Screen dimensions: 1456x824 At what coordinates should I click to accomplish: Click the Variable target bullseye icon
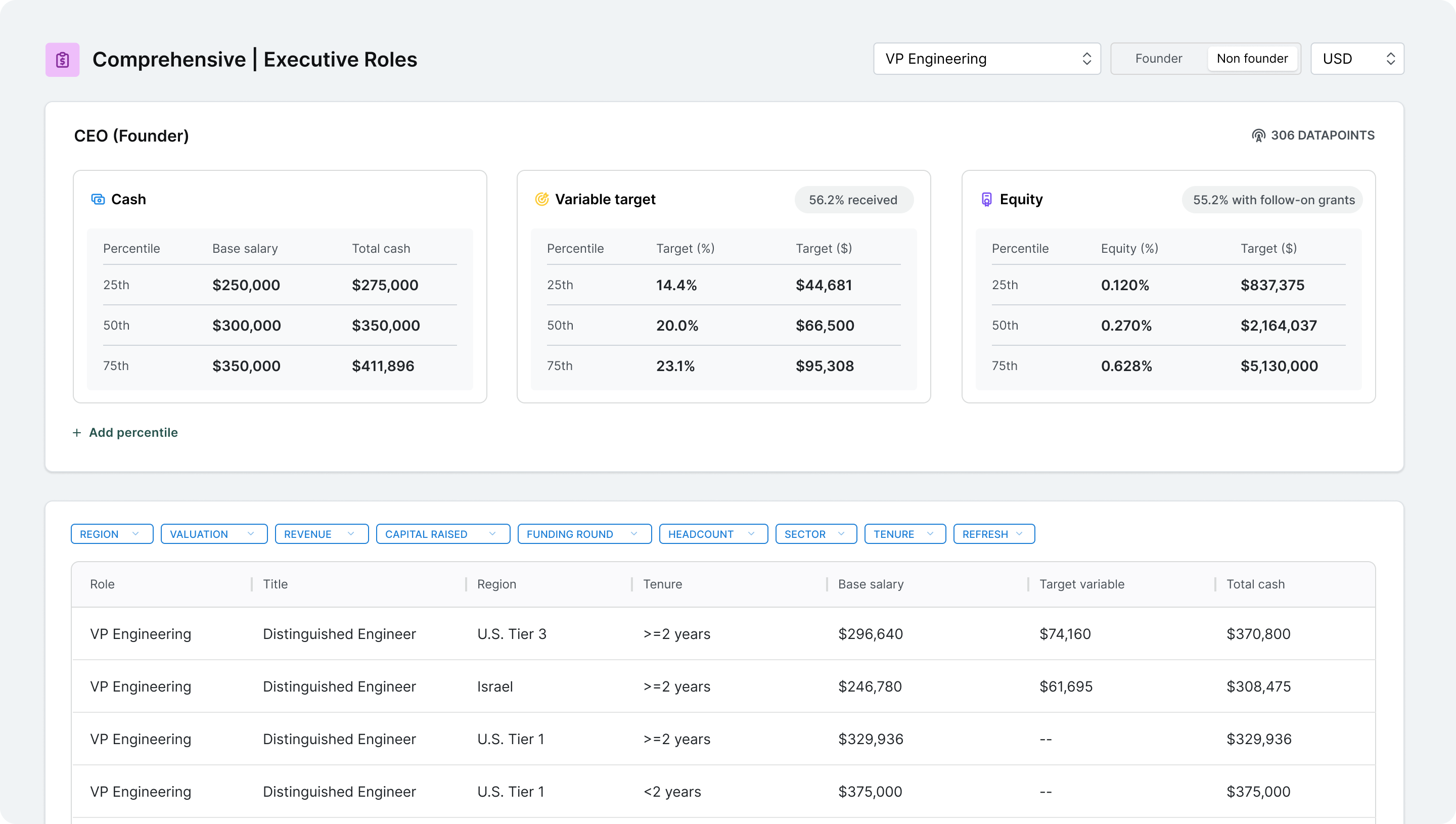pos(541,199)
